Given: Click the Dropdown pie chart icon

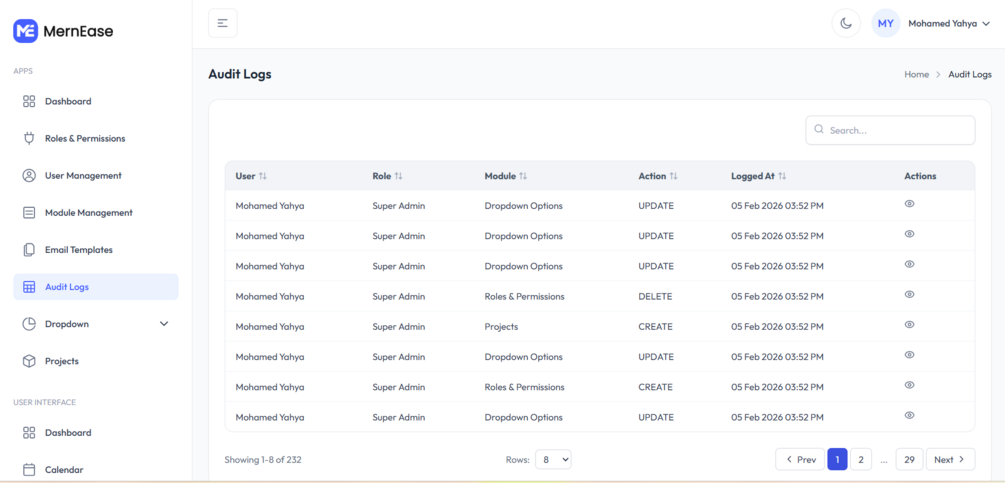Looking at the screenshot, I should pos(29,324).
